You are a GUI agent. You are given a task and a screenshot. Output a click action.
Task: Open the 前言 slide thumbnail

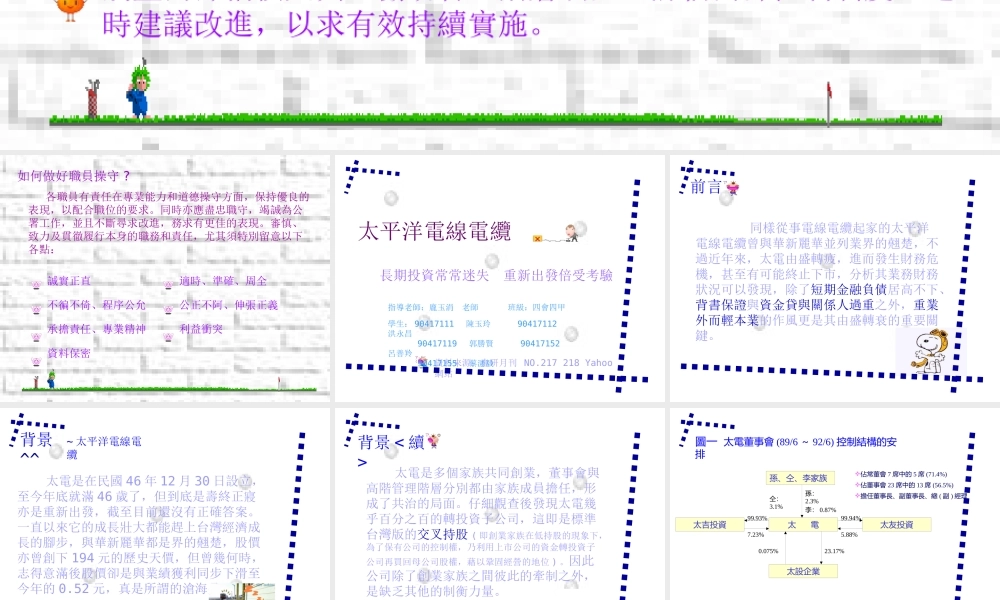pos(835,277)
